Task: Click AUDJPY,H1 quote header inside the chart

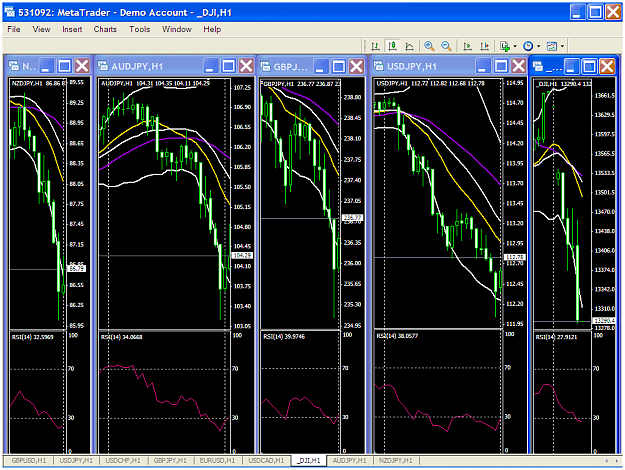Action: [155, 84]
